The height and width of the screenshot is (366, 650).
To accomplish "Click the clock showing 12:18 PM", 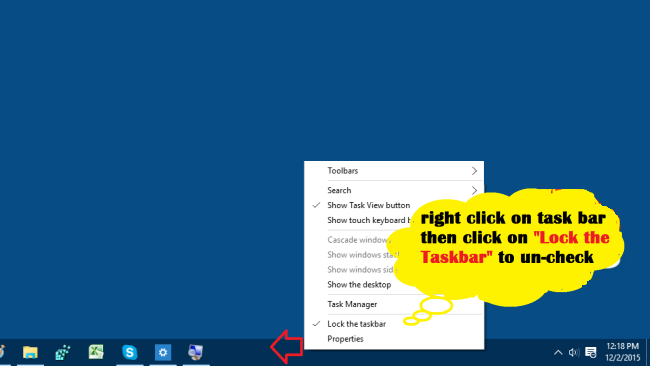I will coord(623,352).
